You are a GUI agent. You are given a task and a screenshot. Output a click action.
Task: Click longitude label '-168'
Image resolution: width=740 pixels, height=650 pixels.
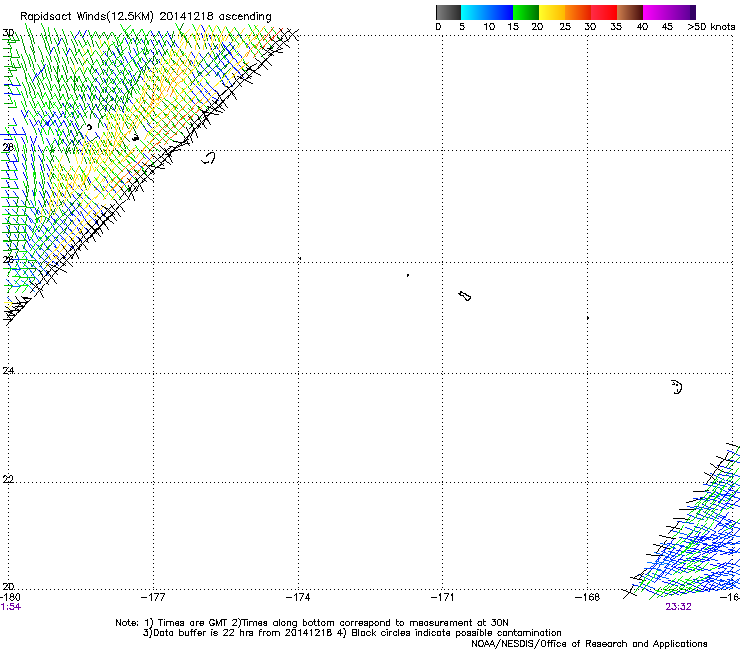588,597
